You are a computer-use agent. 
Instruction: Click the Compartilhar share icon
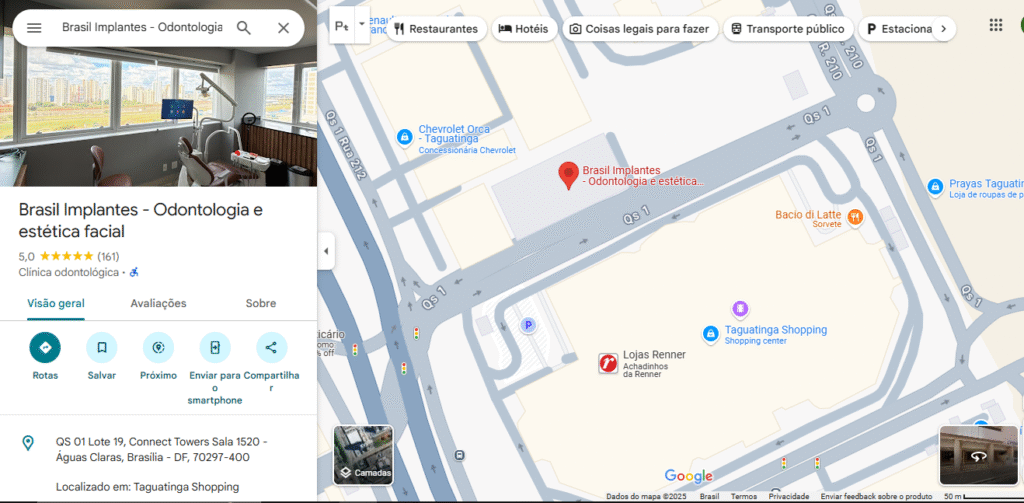(x=272, y=348)
